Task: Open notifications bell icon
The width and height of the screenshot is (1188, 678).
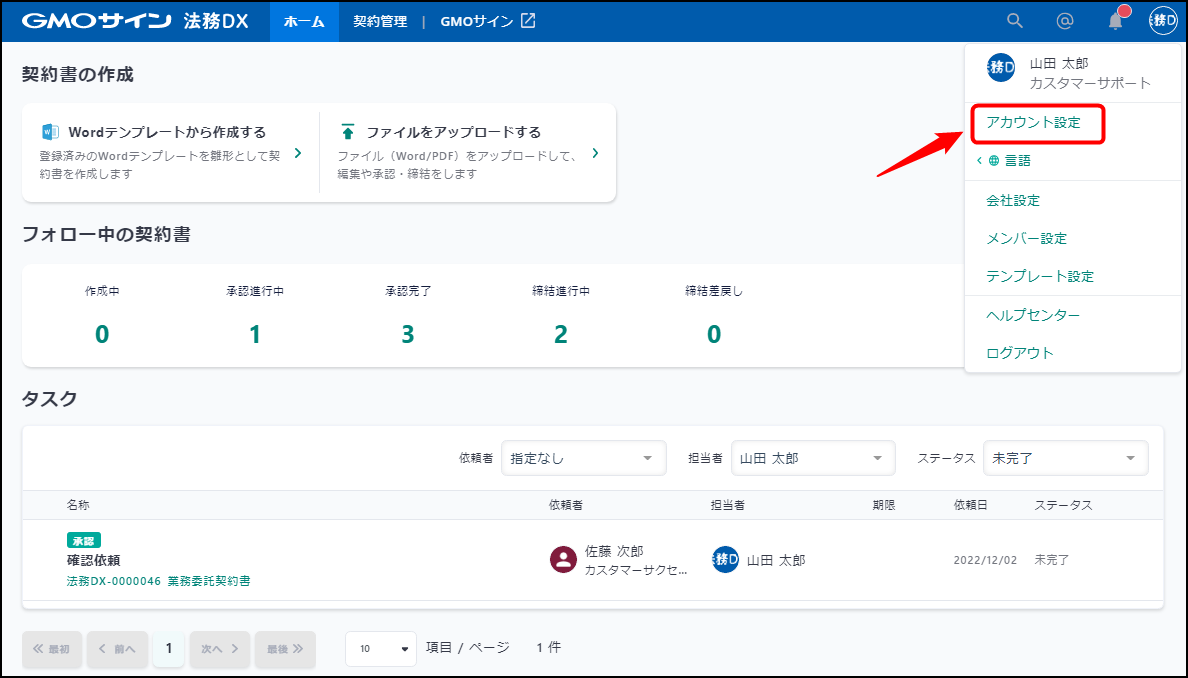Action: [x=1116, y=21]
